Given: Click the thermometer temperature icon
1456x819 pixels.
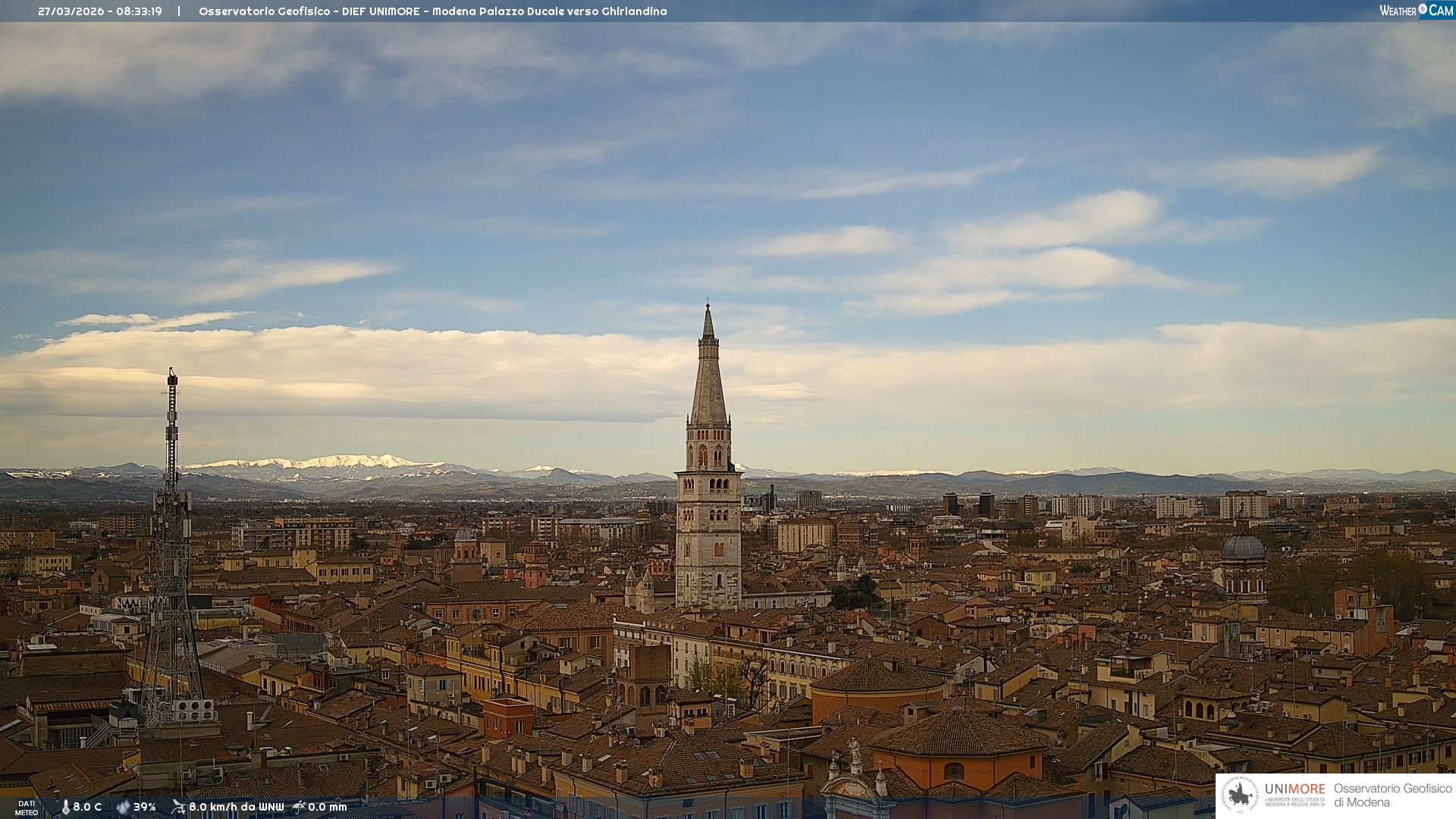Looking at the screenshot, I should (65, 807).
